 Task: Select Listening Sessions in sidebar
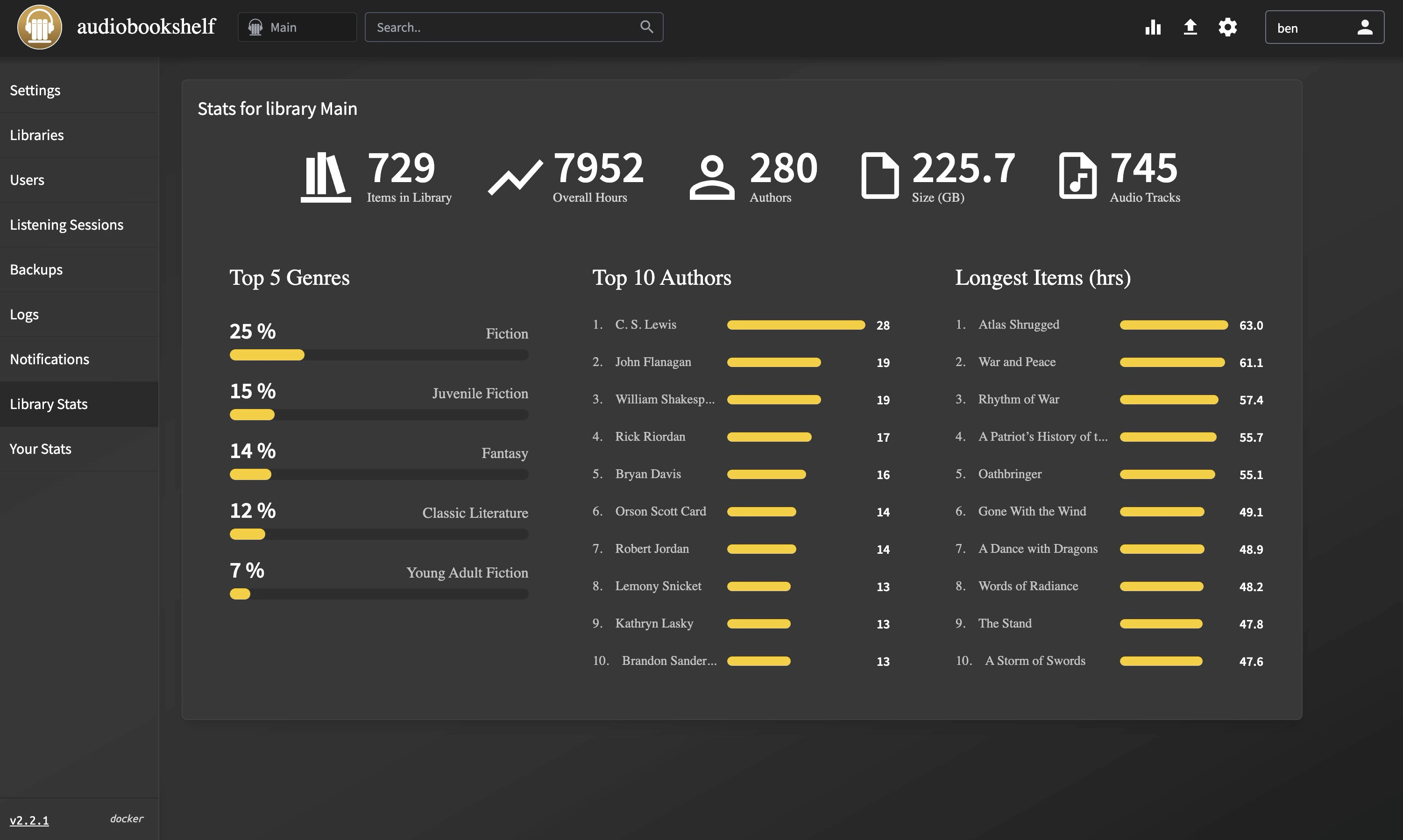79,224
